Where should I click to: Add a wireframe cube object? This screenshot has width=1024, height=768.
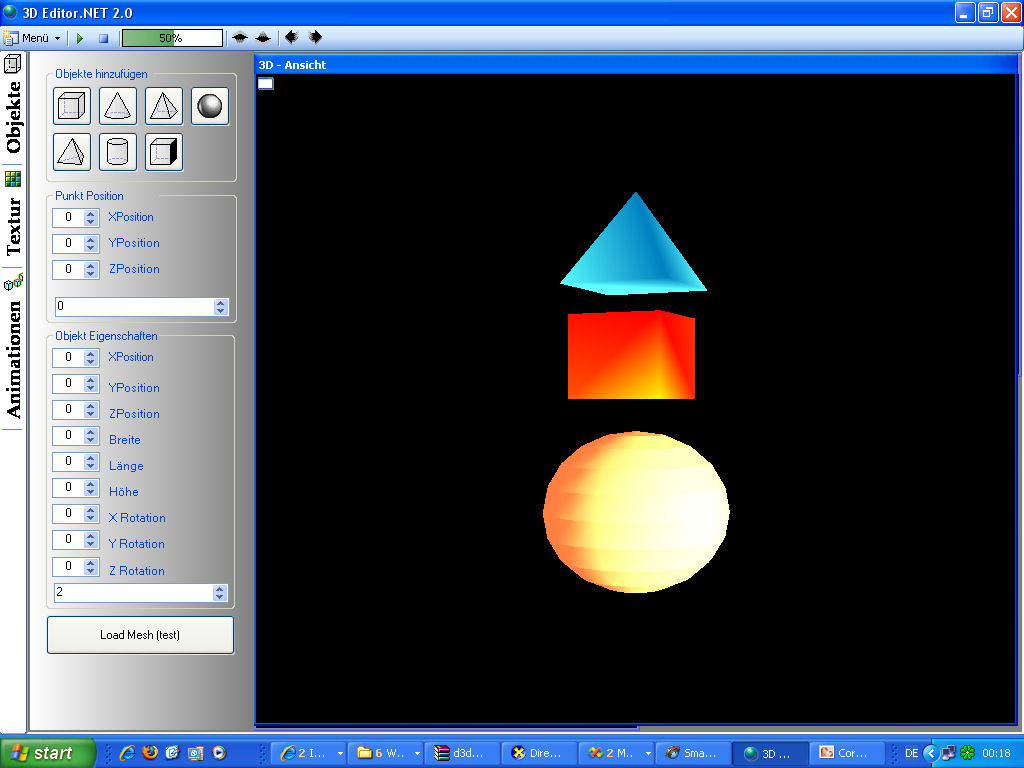click(72, 106)
